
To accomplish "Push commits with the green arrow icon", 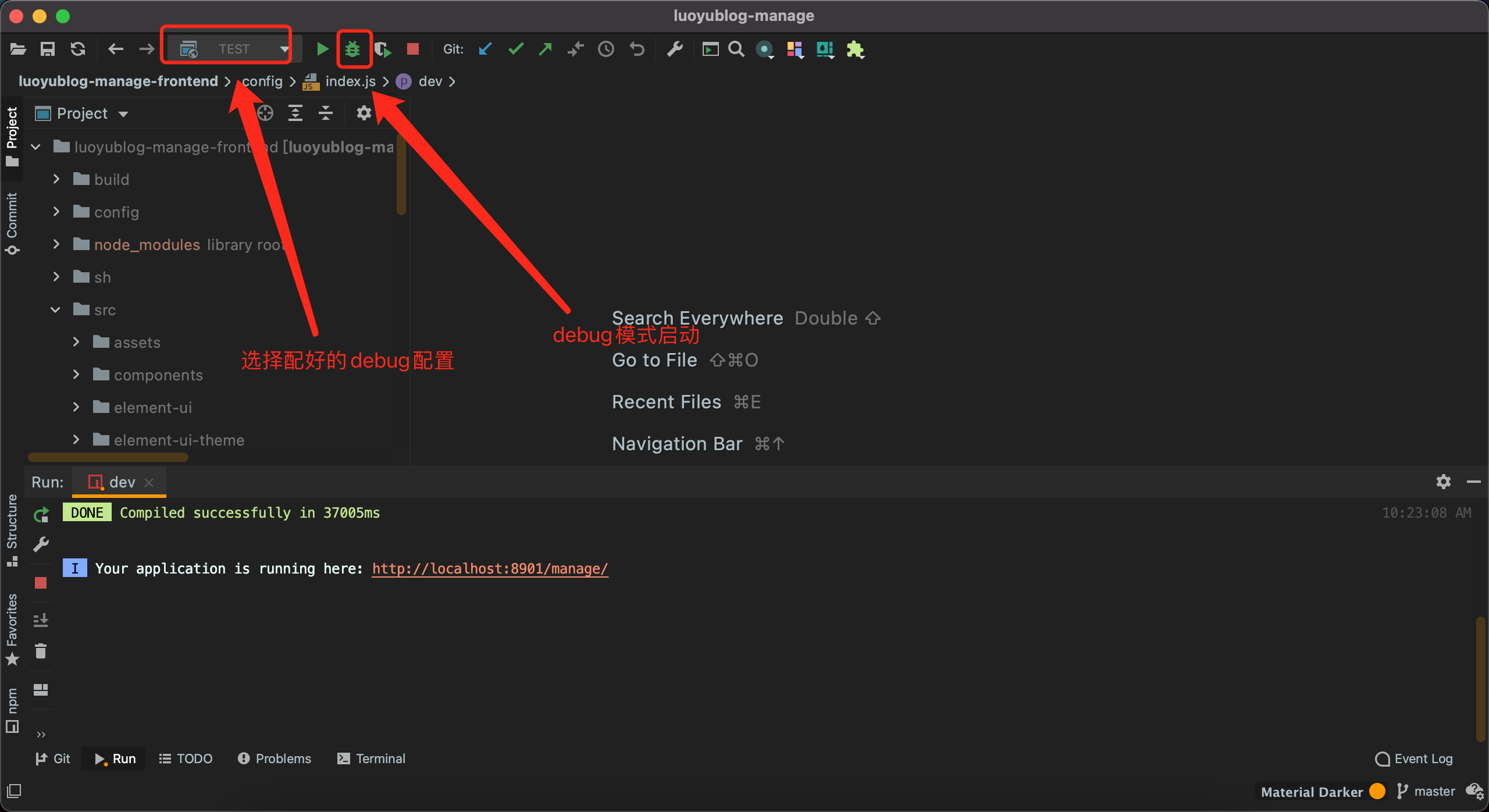I will click(545, 49).
